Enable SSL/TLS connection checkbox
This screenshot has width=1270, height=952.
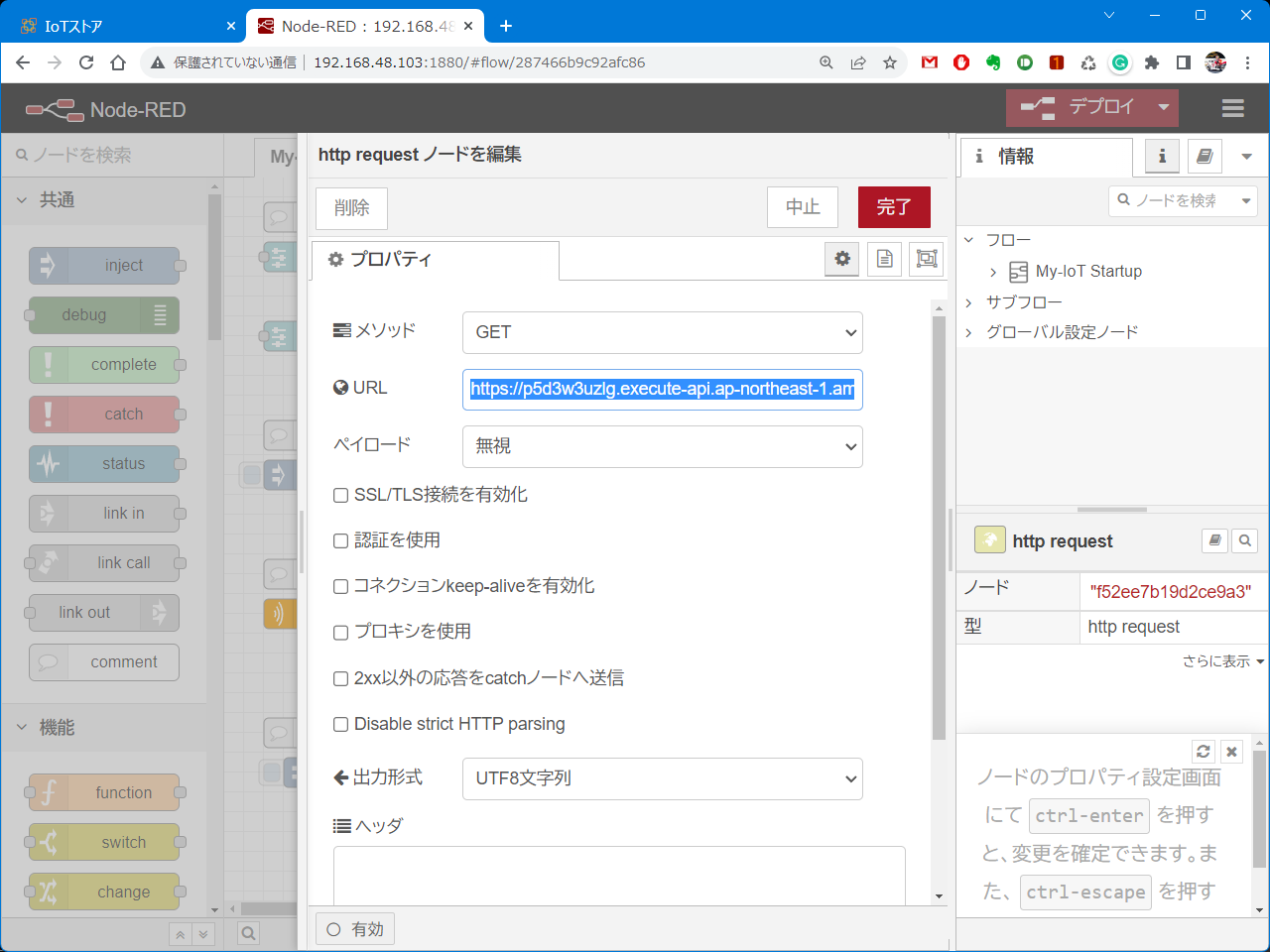click(x=340, y=495)
